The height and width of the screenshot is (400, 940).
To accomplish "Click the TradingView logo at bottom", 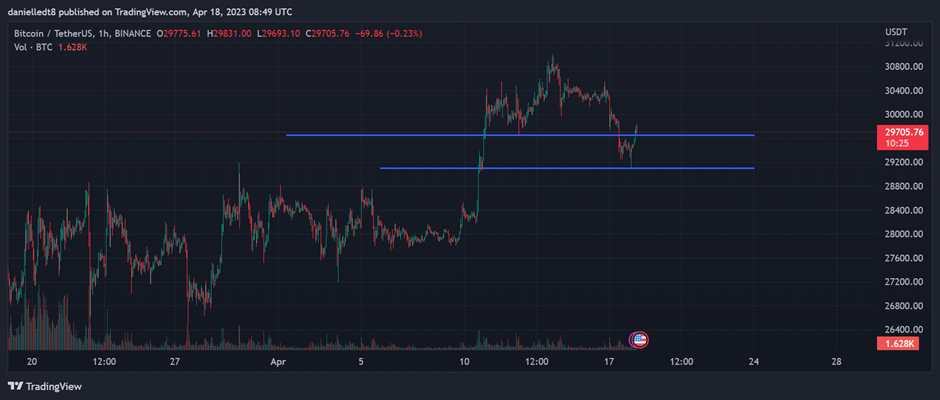I will [44, 386].
